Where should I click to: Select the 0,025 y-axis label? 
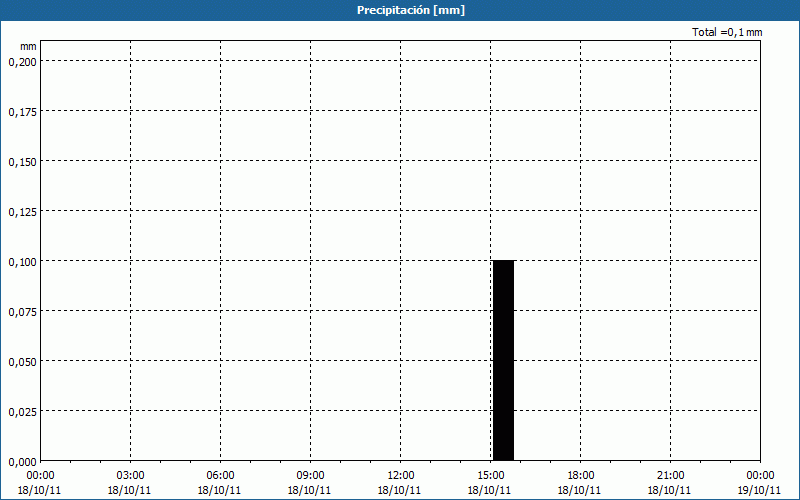[22, 411]
